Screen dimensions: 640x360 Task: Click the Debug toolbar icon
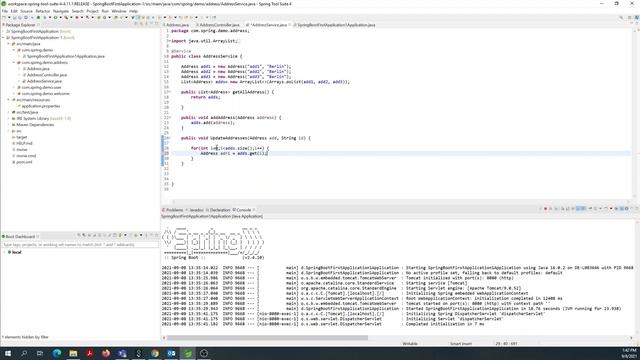[44, 18]
